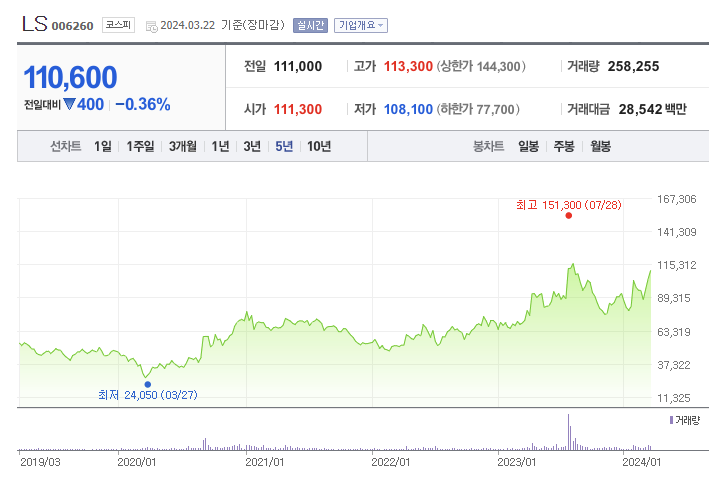Switch to 주봉 weekly candle chart

(564, 146)
